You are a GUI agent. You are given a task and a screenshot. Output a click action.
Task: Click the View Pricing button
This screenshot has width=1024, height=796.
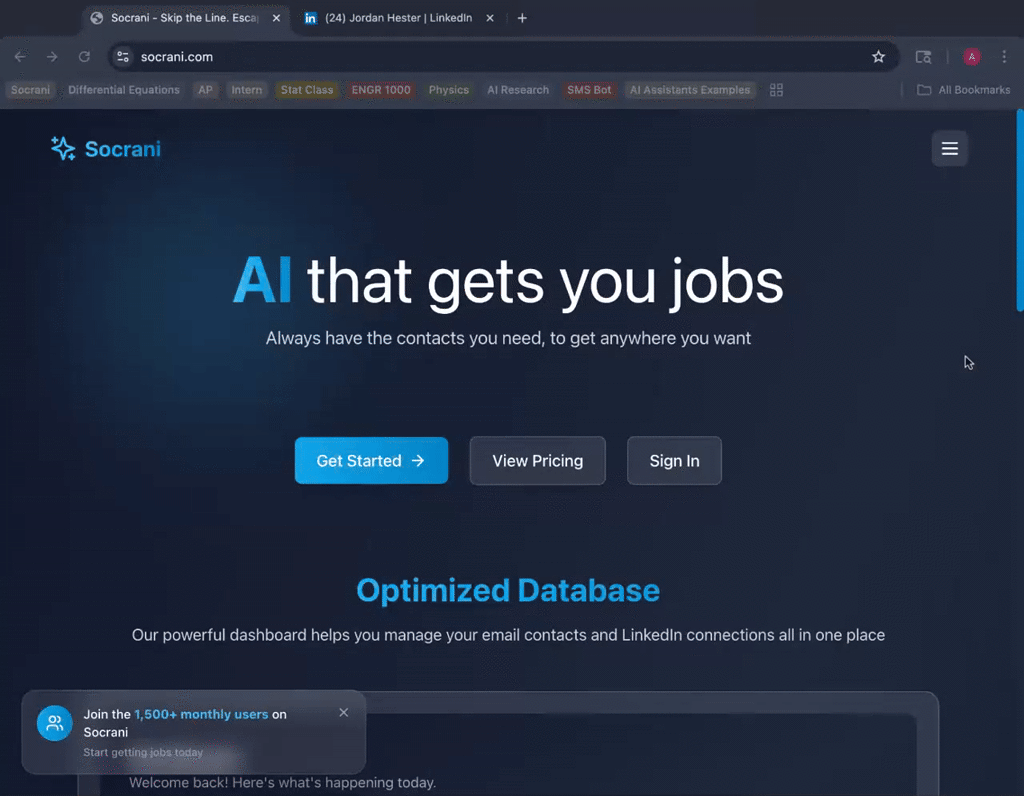click(537, 460)
